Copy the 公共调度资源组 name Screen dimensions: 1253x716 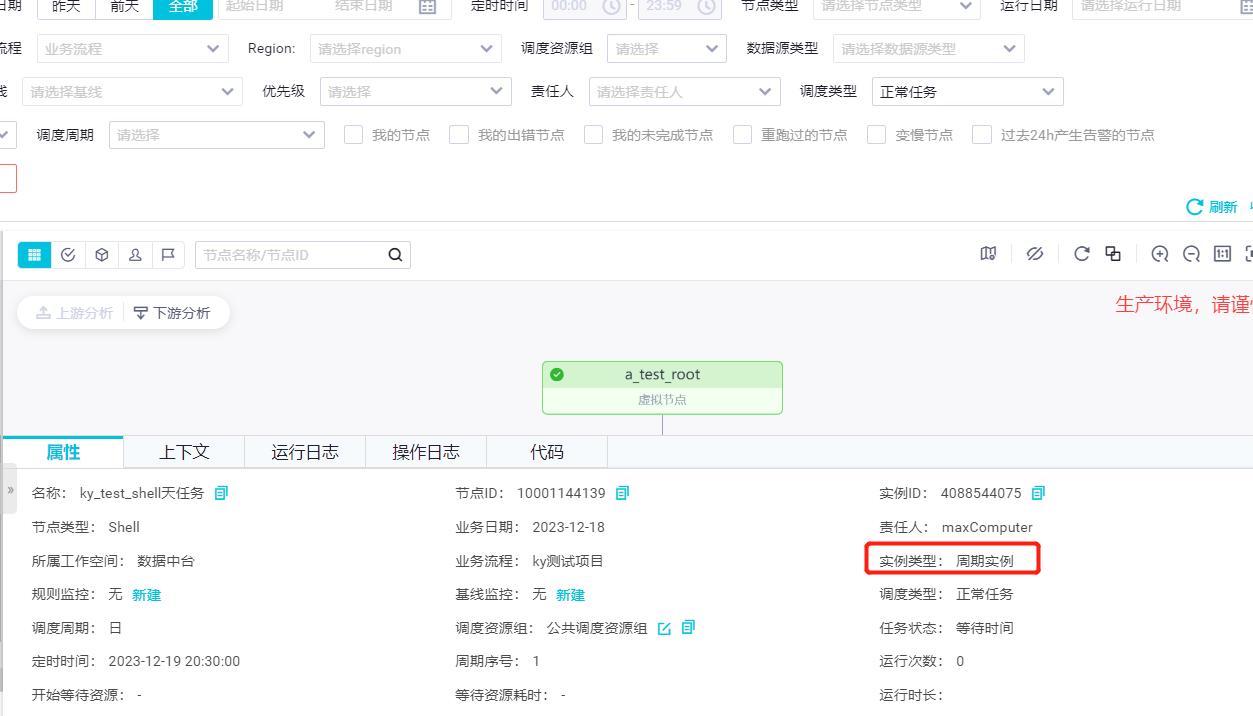(x=688, y=628)
